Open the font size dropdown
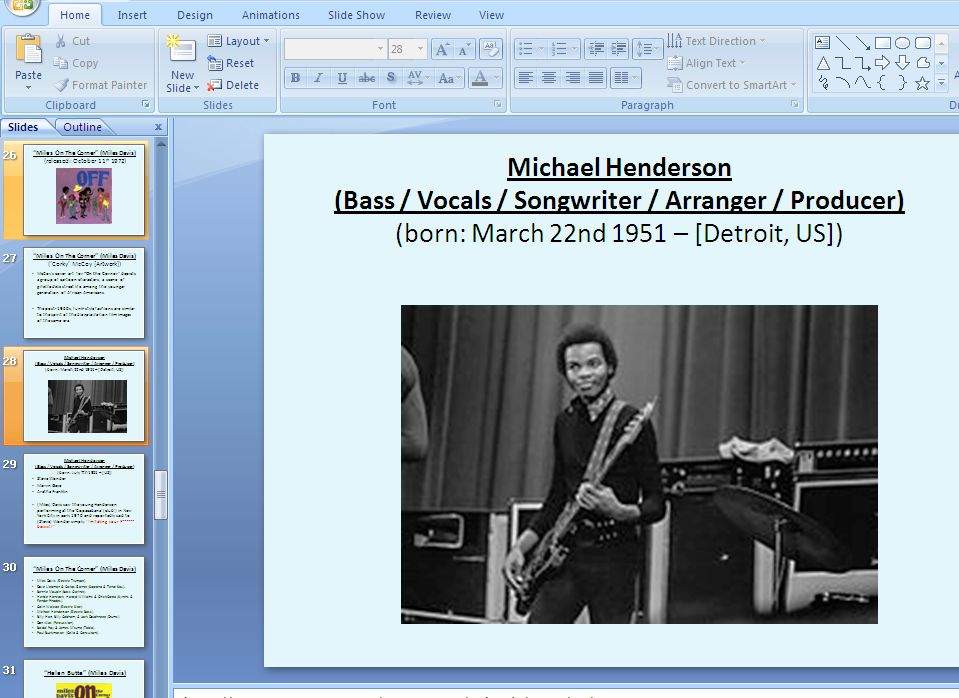The width and height of the screenshot is (959, 698). pyautogui.click(x=420, y=49)
